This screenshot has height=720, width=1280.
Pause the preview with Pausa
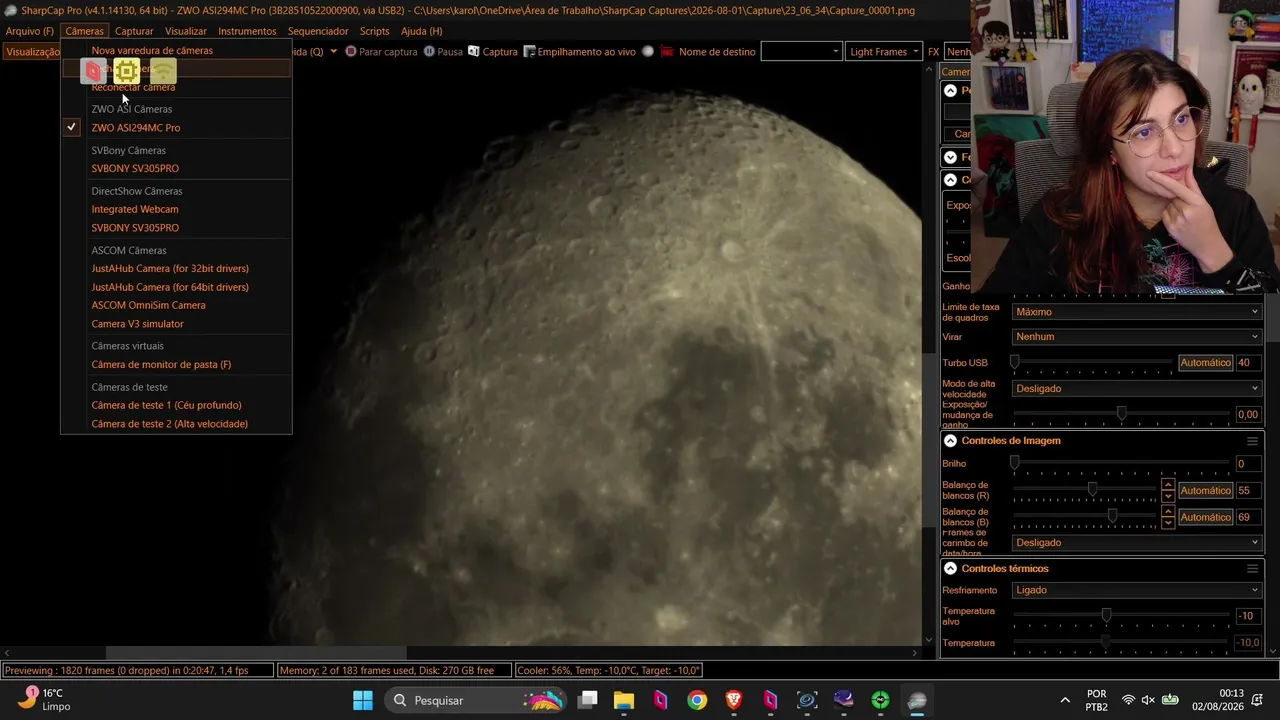click(443, 51)
